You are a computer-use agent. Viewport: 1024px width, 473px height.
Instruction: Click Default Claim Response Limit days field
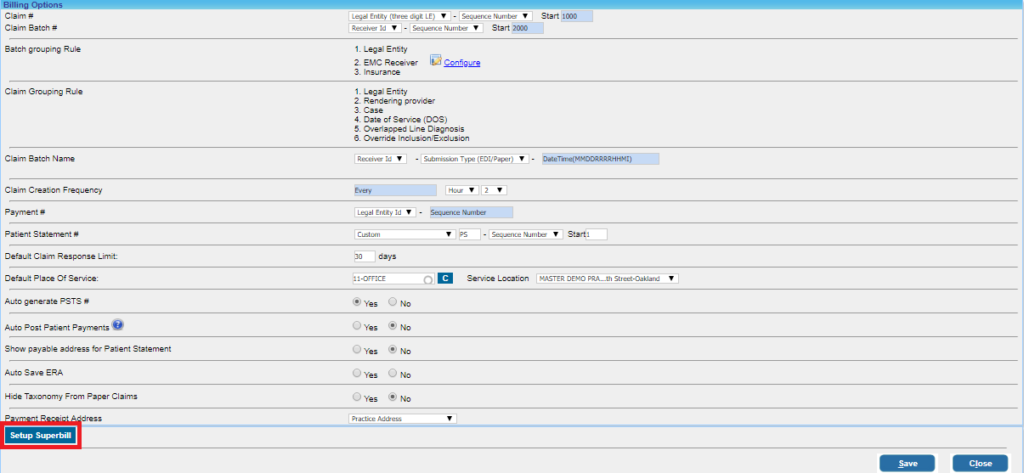[364, 256]
